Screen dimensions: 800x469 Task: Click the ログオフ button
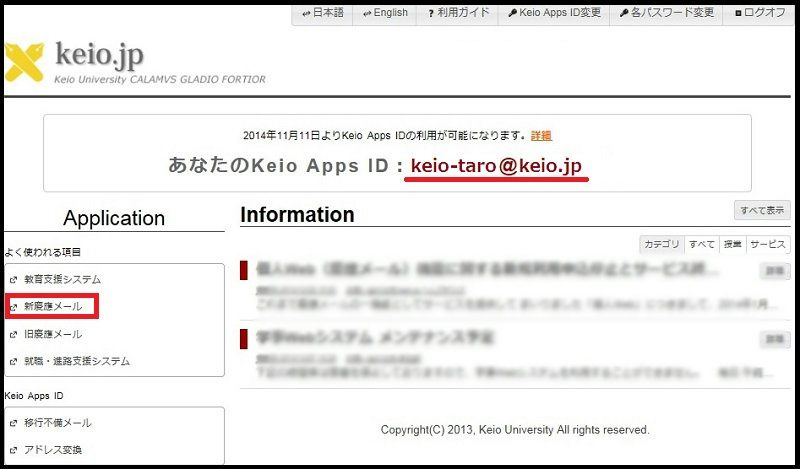[759, 13]
